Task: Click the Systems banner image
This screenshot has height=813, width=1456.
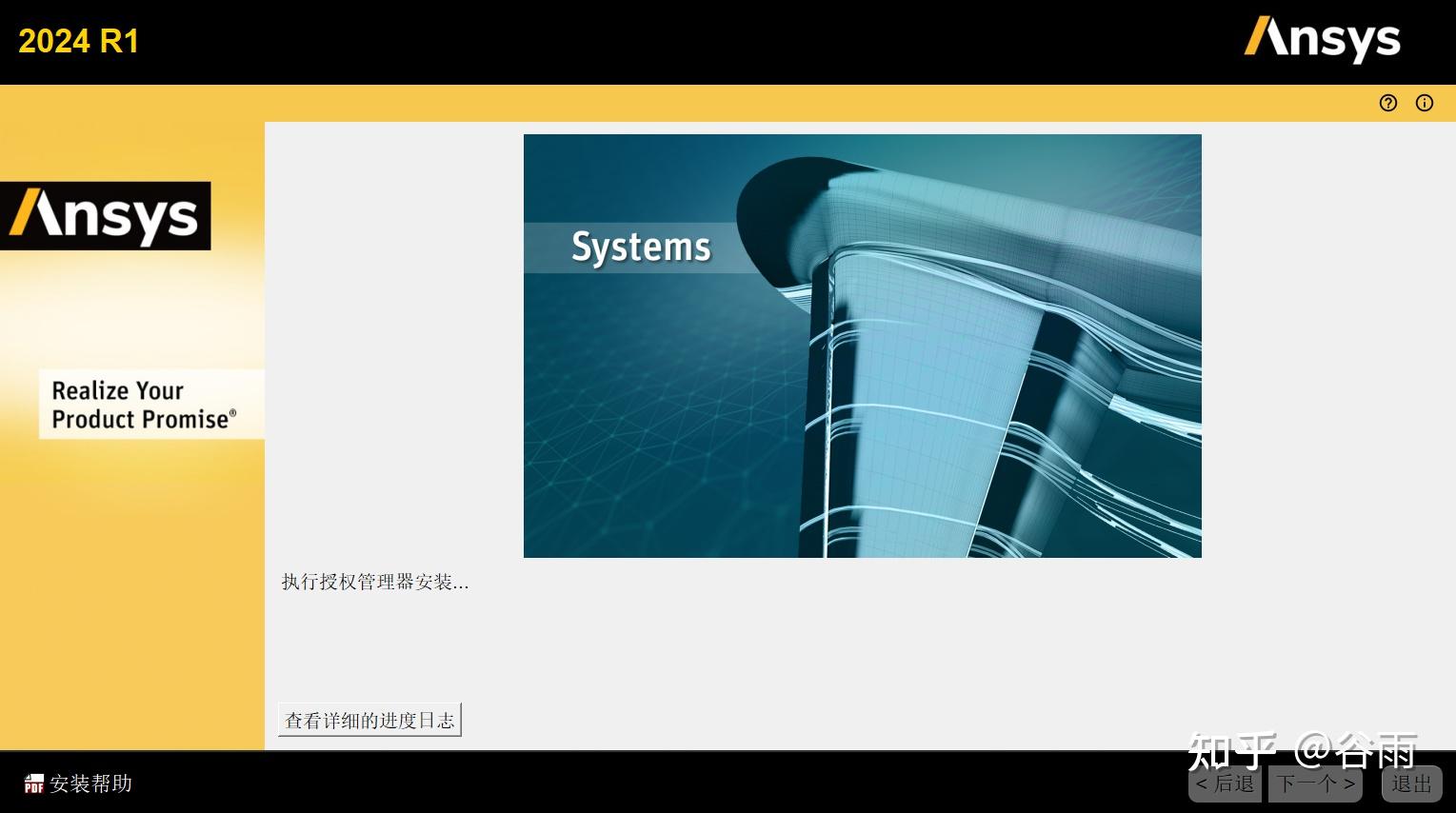Action: tap(862, 345)
